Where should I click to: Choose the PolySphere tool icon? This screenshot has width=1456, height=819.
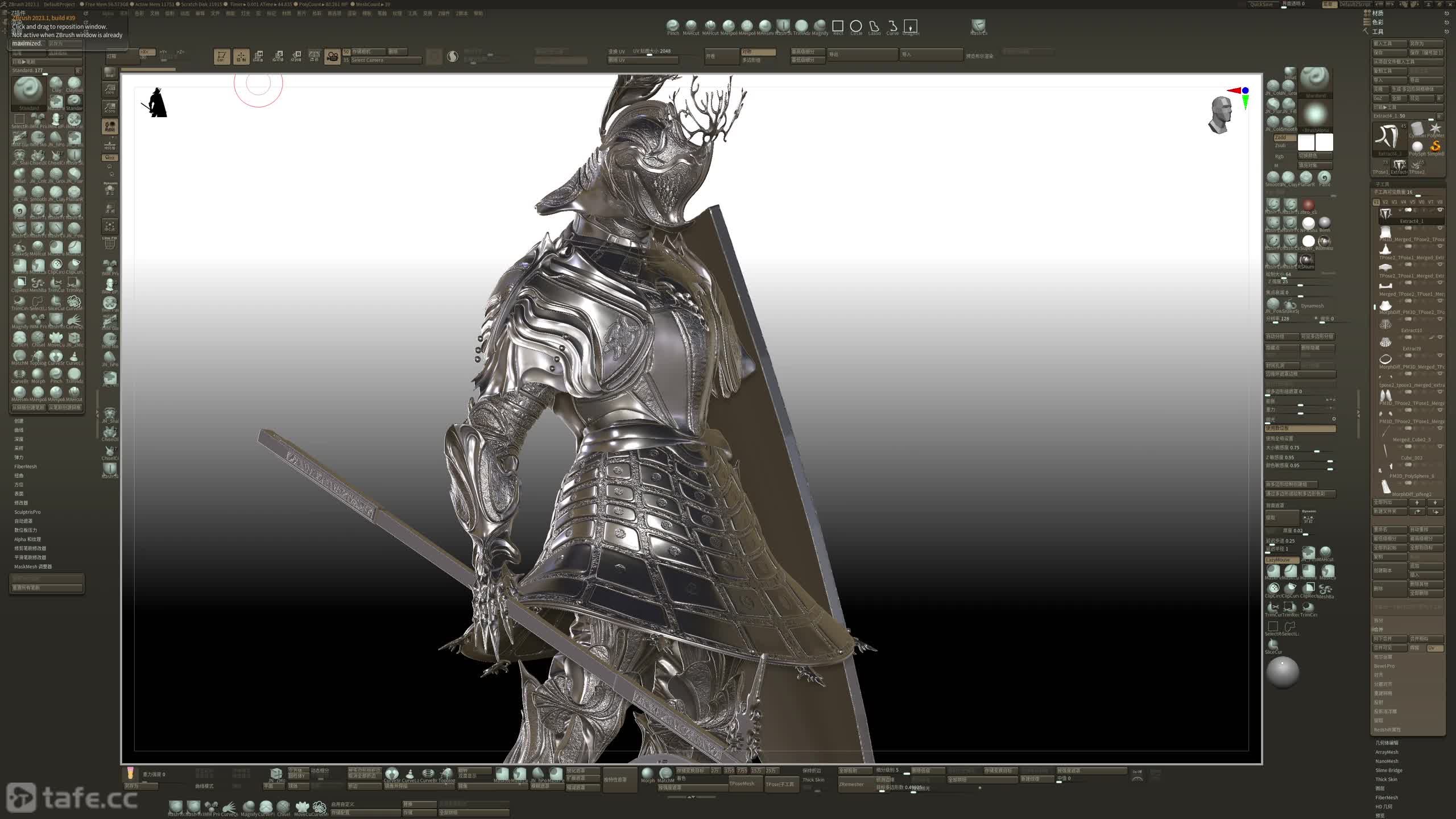click(1417, 147)
